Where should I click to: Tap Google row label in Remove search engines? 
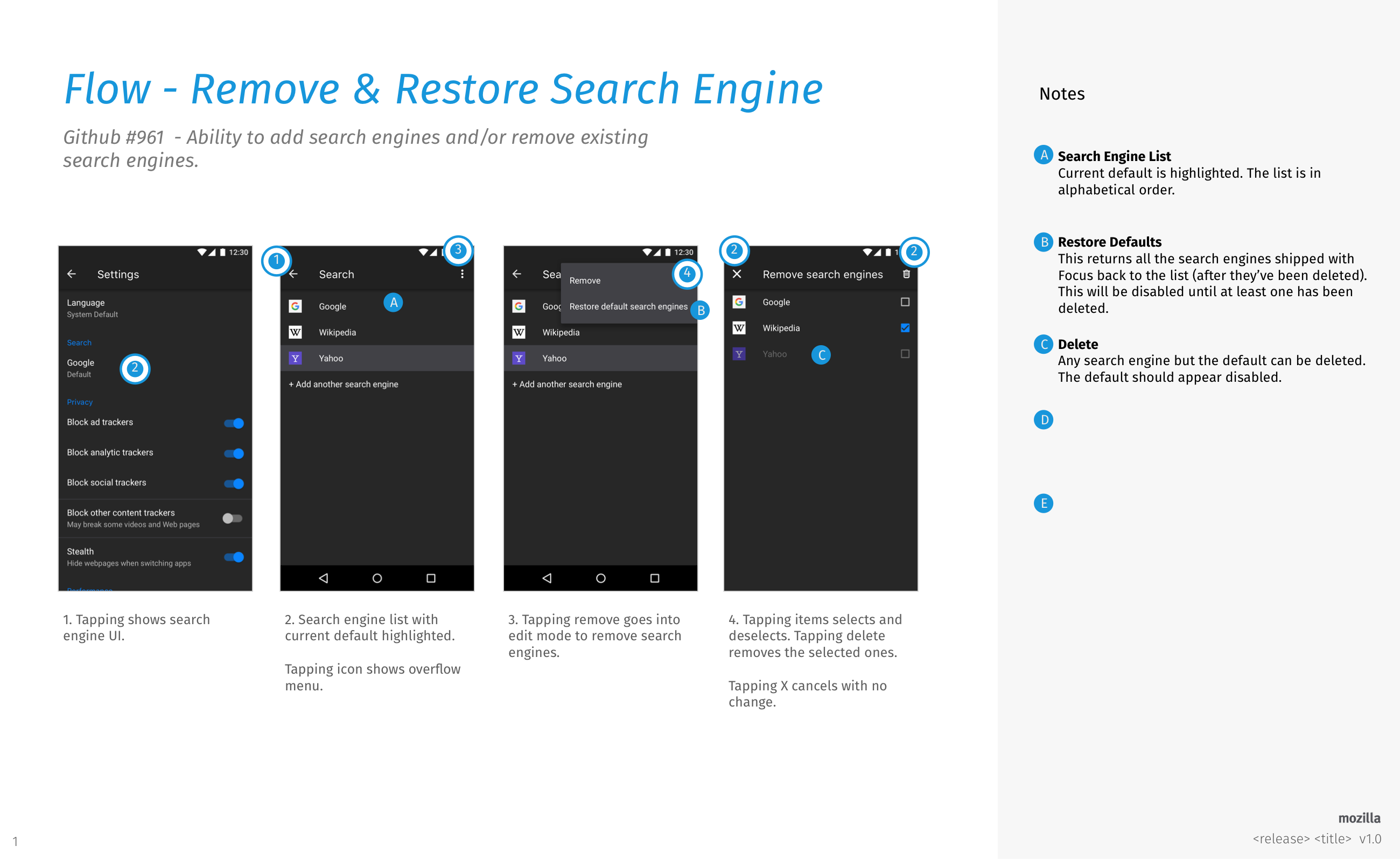776,302
